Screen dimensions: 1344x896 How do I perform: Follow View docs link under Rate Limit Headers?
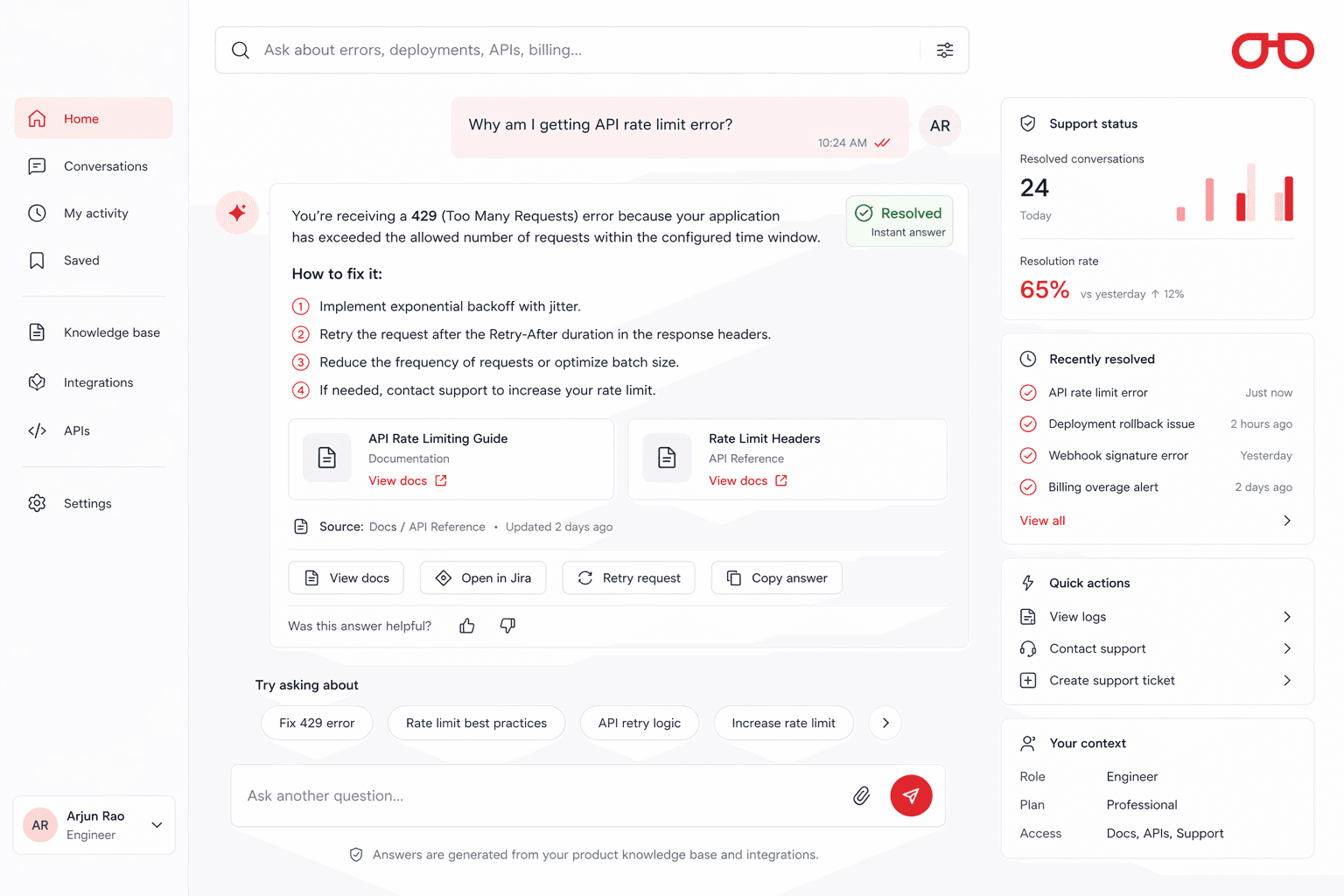click(748, 480)
